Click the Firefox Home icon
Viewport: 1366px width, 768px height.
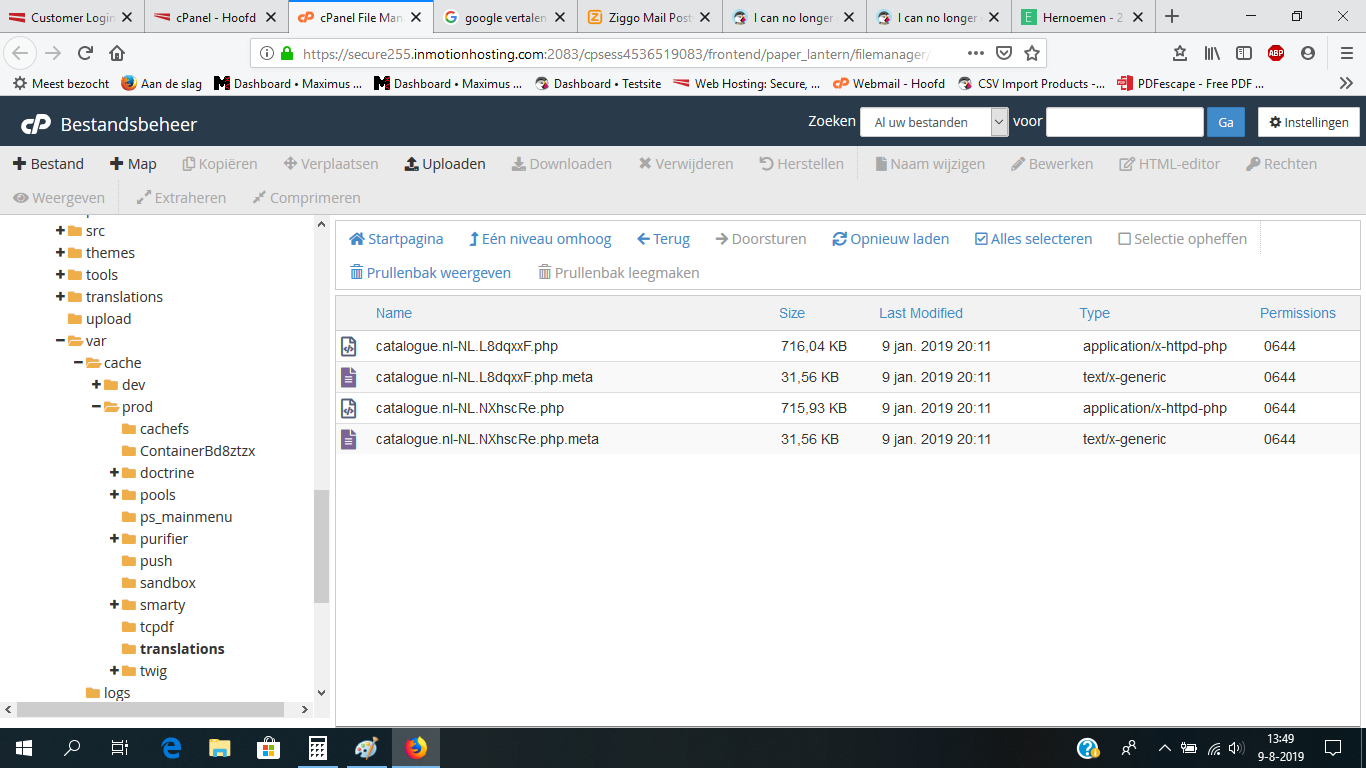(117, 53)
